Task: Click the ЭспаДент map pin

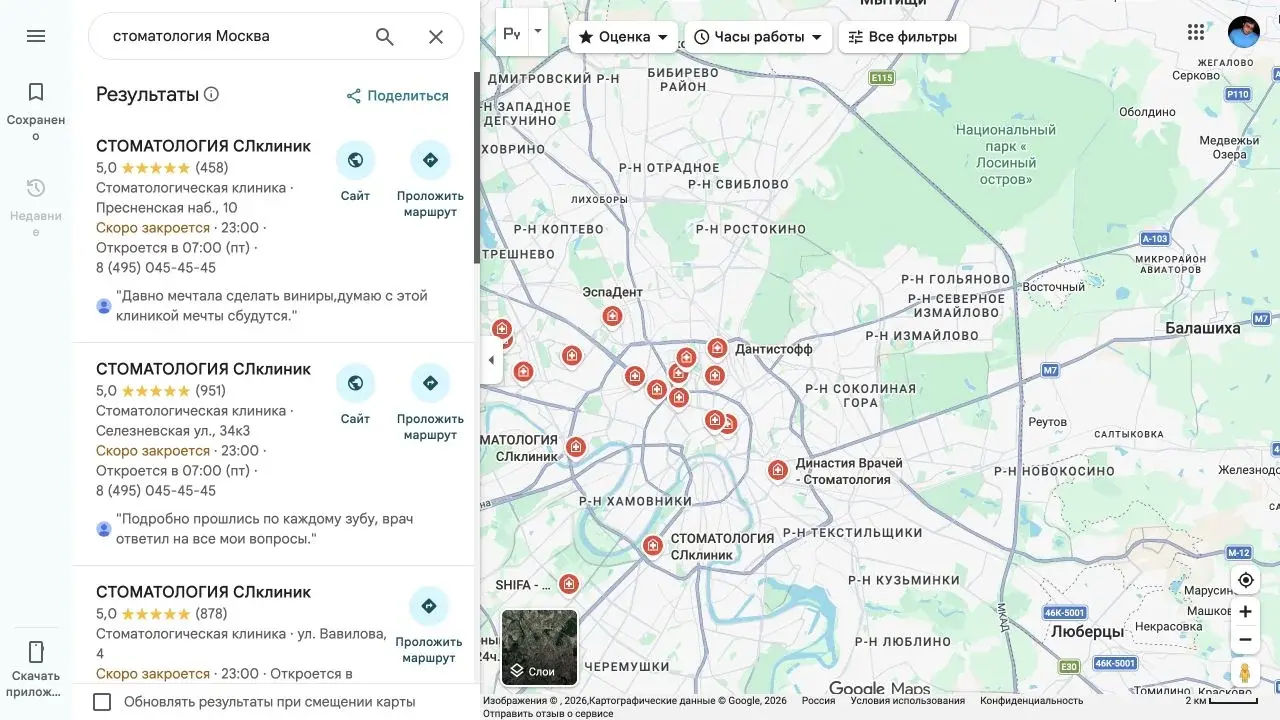Action: pos(613,316)
